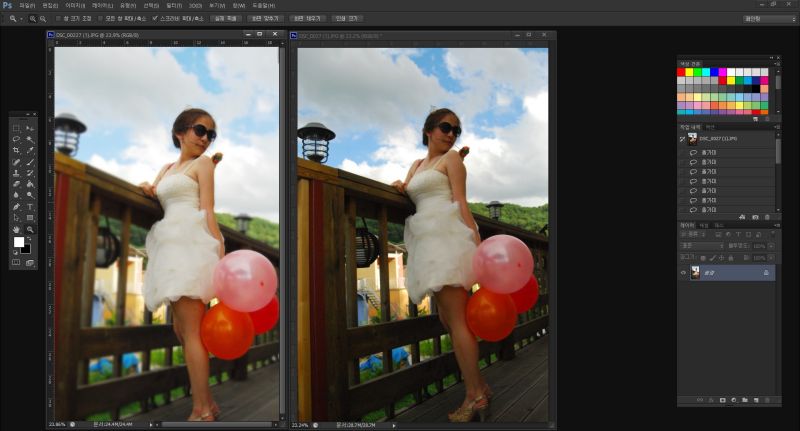Enable '창 크기 조정' checkbox

click(58, 18)
